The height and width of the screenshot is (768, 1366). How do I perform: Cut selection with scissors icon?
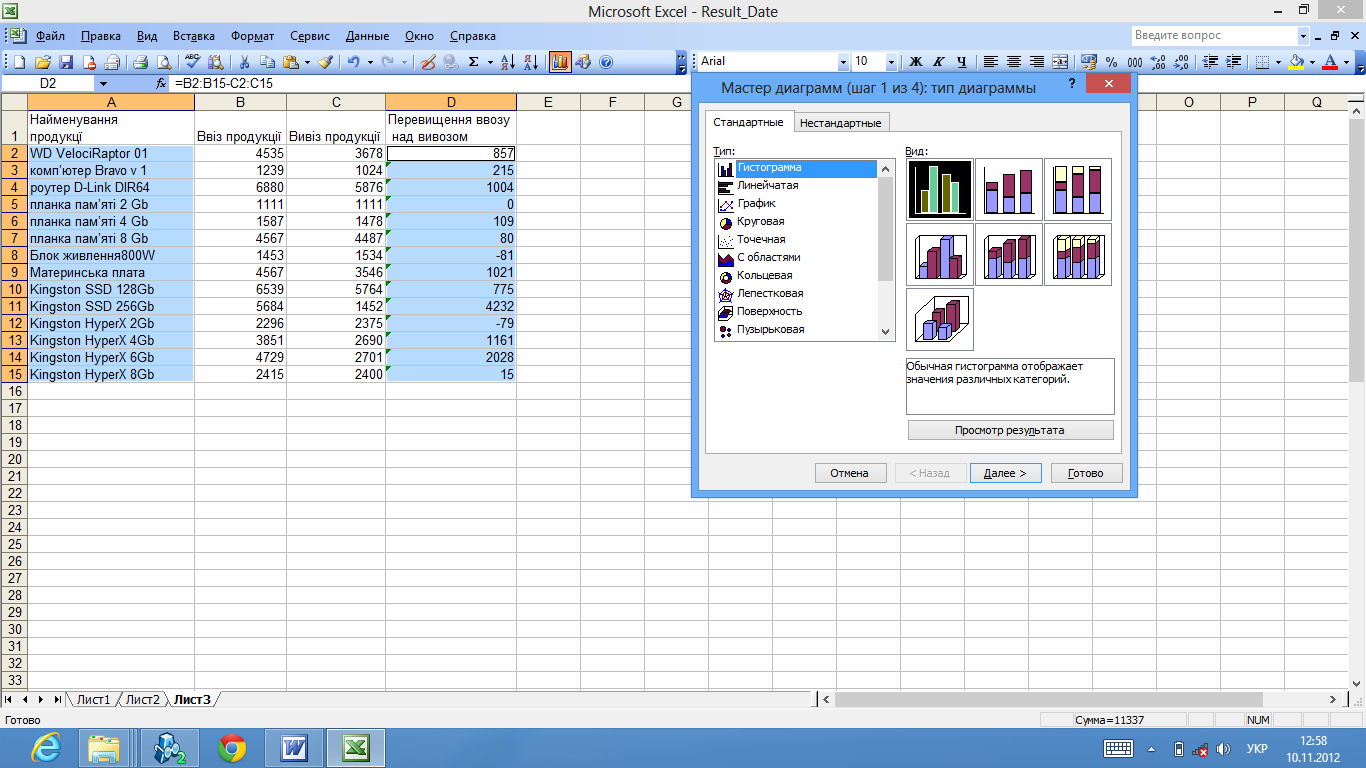[x=244, y=62]
